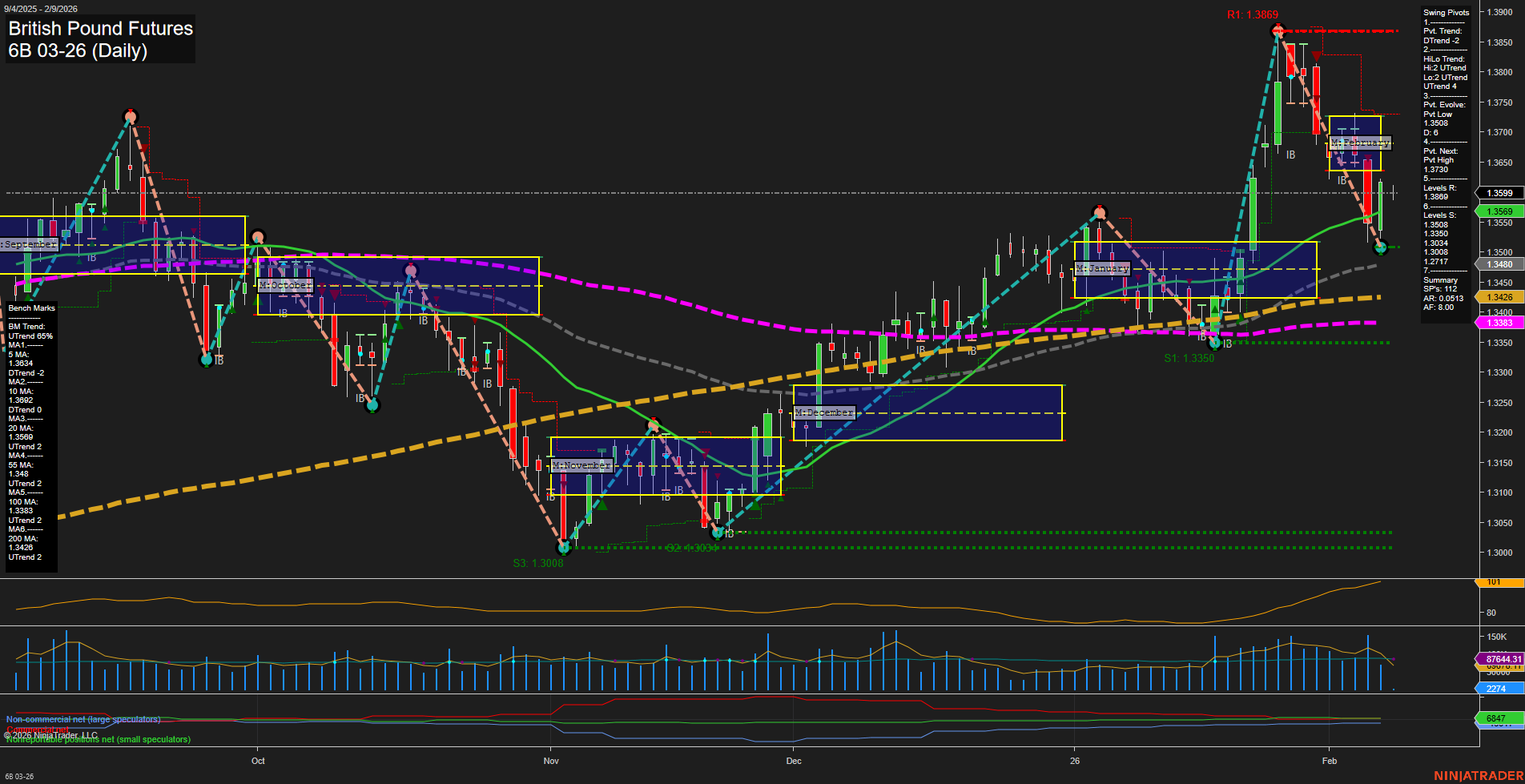1525x784 pixels.
Task: Collapse the Swing Pivots summary panel
Action: coord(1446,12)
